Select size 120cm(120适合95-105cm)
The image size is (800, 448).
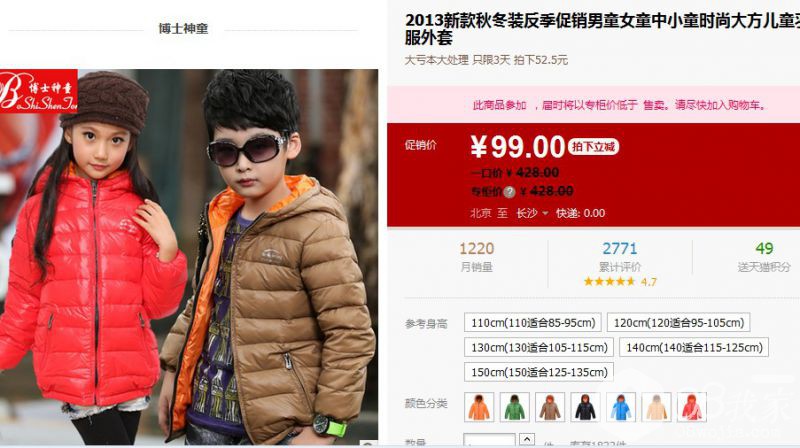[x=679, y=322]
